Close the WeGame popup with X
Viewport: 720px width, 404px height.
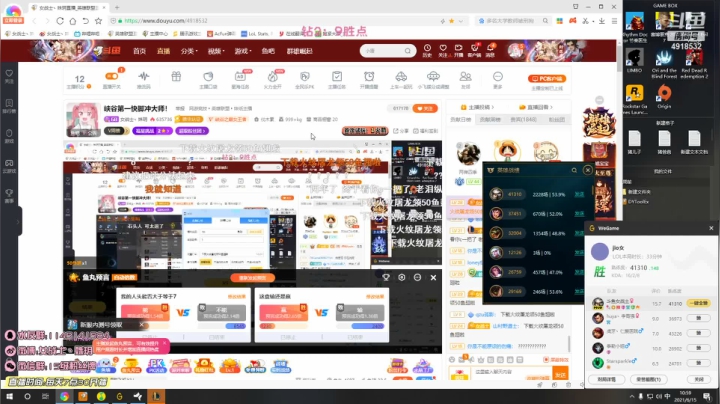711,228
